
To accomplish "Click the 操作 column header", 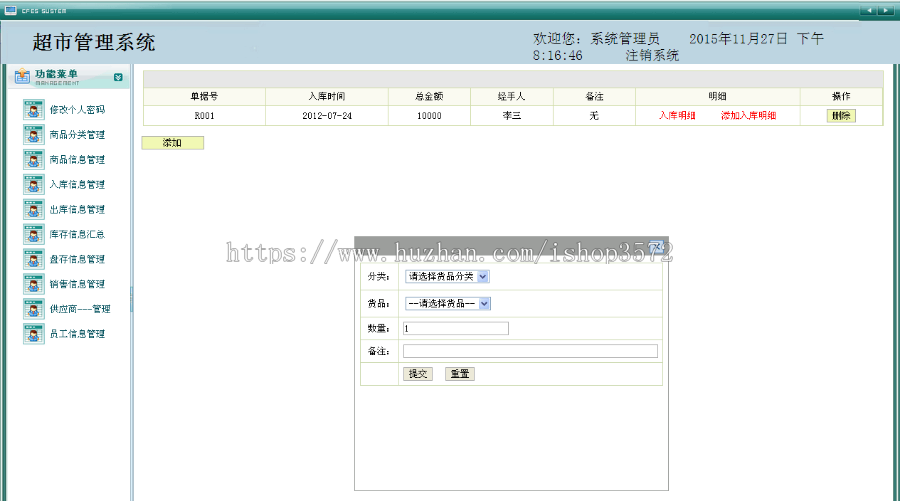I will coord(841,96).
